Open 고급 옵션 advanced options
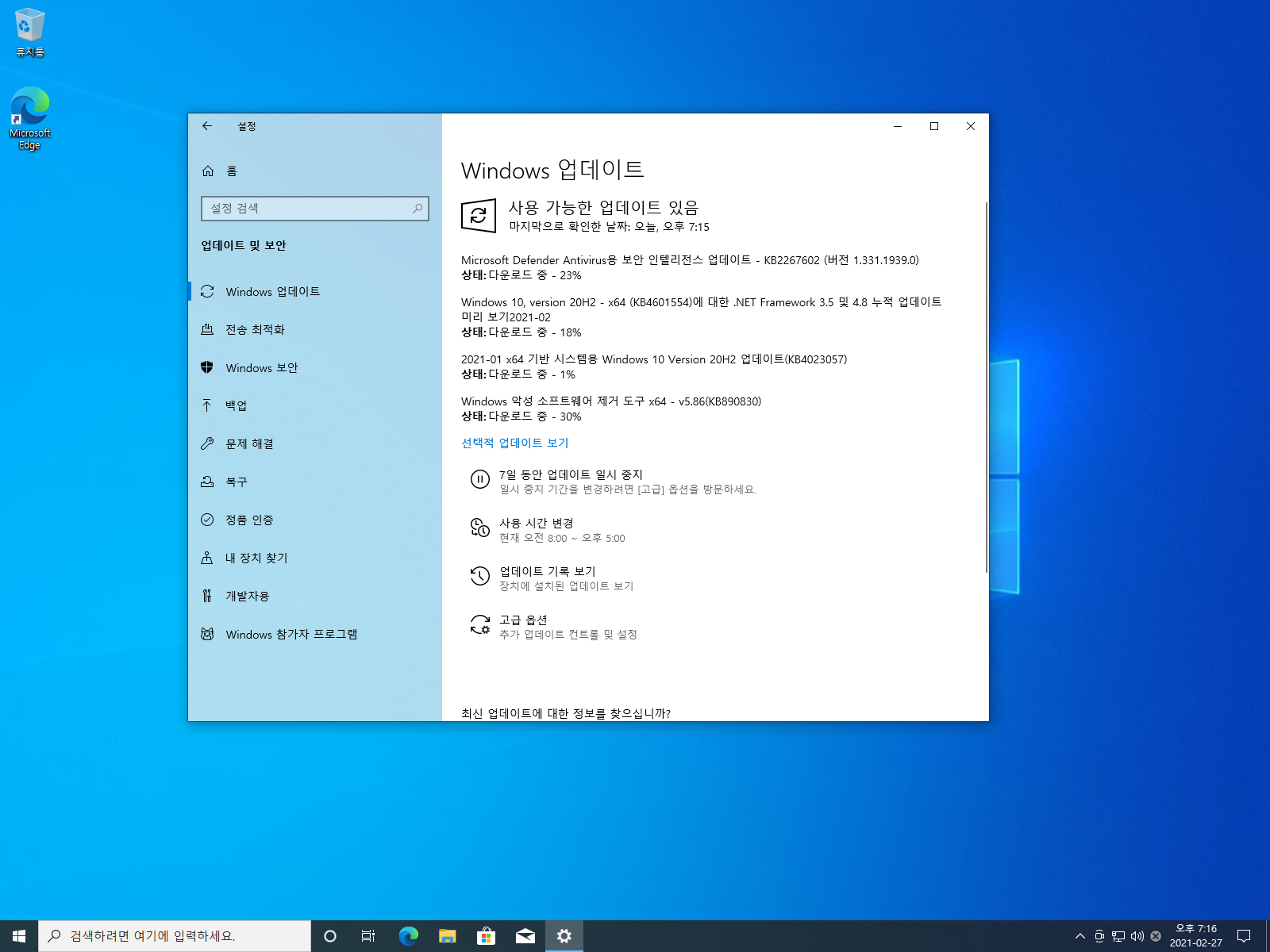The height and width of the screenshot is (952, 1270). pyautogui.click(x=523, y=620)
